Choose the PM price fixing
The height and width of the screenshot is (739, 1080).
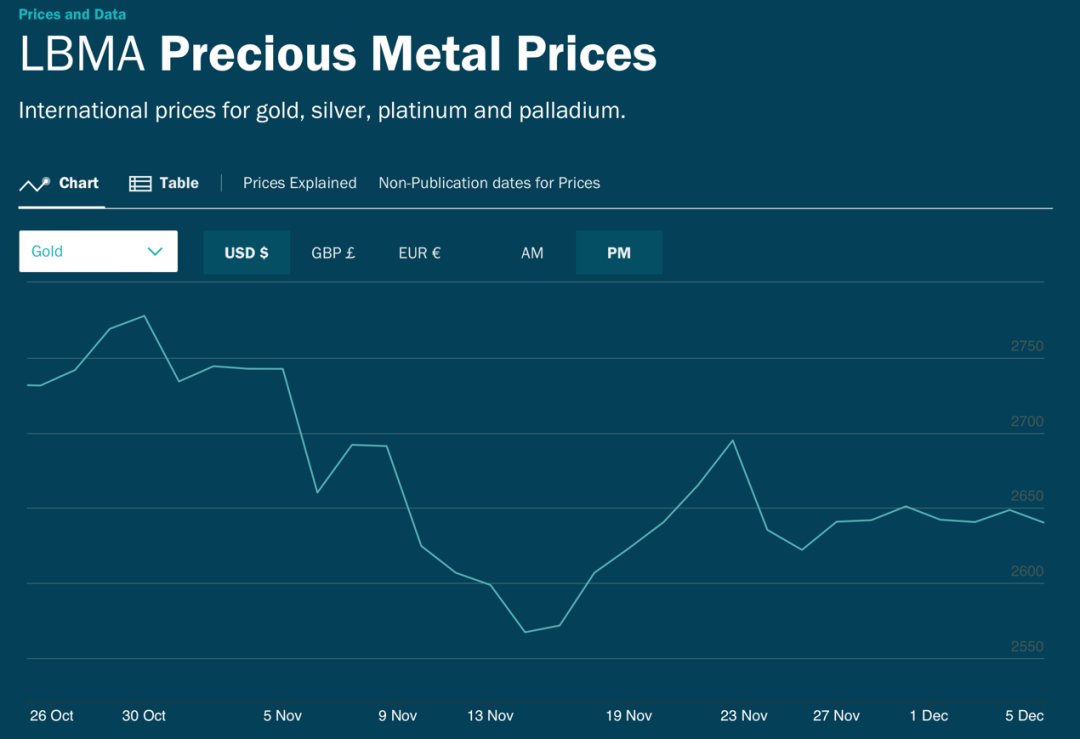click(x=619, y=253)
